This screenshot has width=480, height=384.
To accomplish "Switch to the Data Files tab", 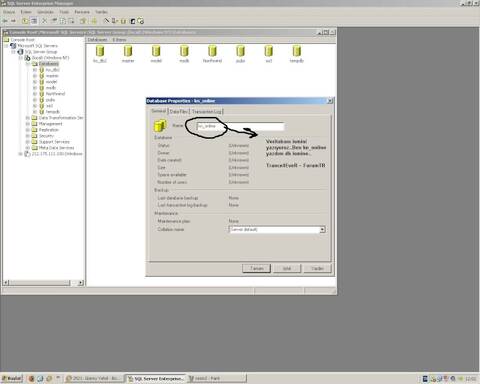I will click(x=179, y=112).
